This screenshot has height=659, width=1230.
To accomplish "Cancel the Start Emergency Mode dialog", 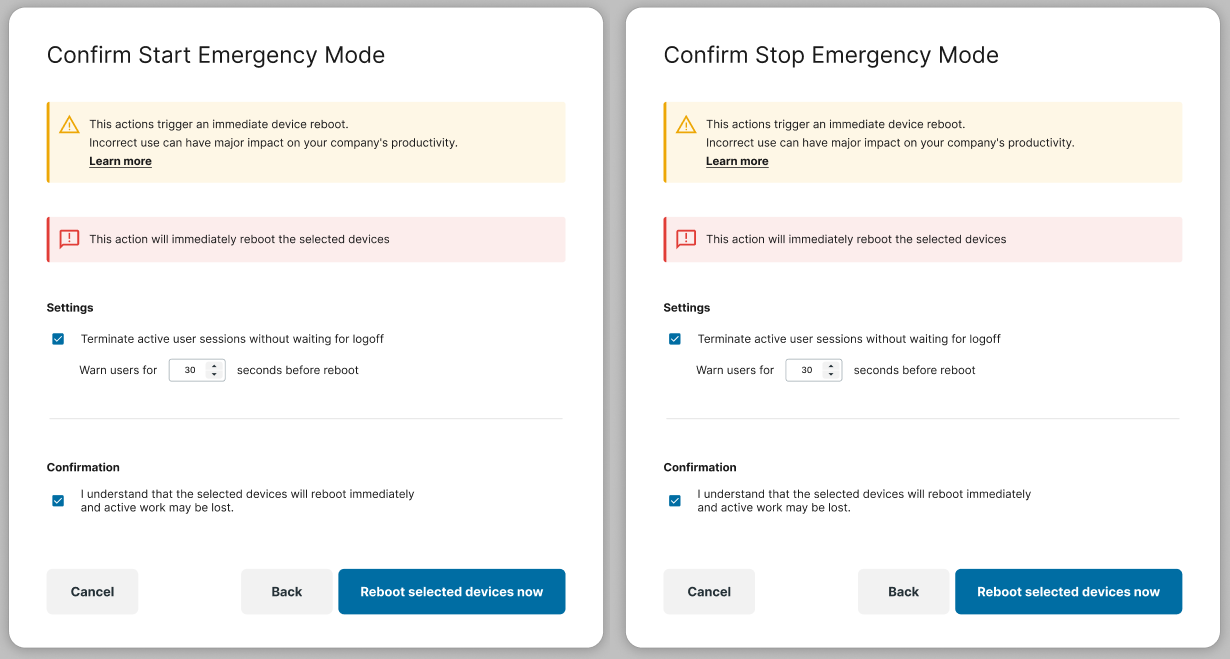I will coord(92,592).
